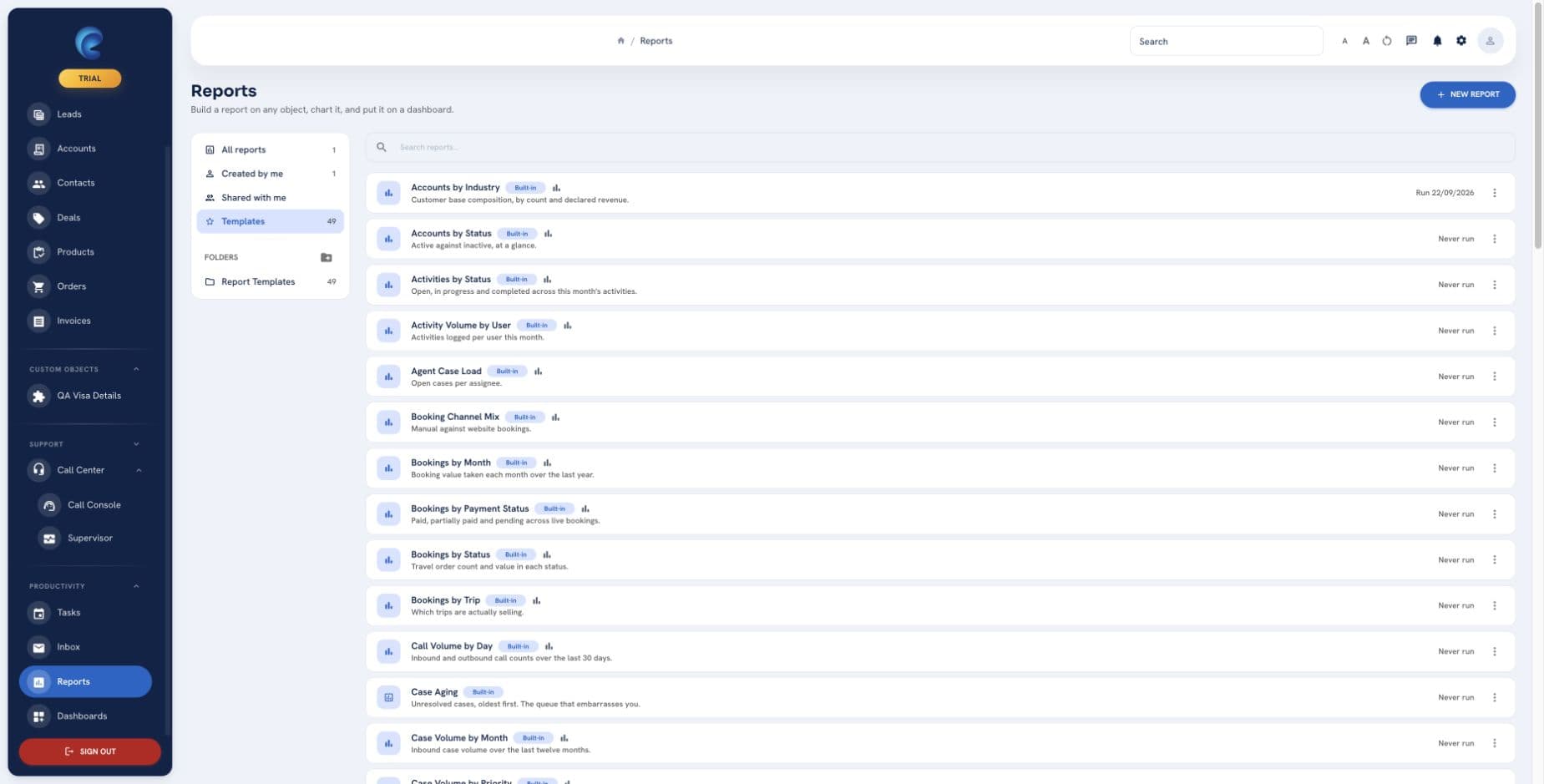Expand the Support section chevron

point(136,444)
